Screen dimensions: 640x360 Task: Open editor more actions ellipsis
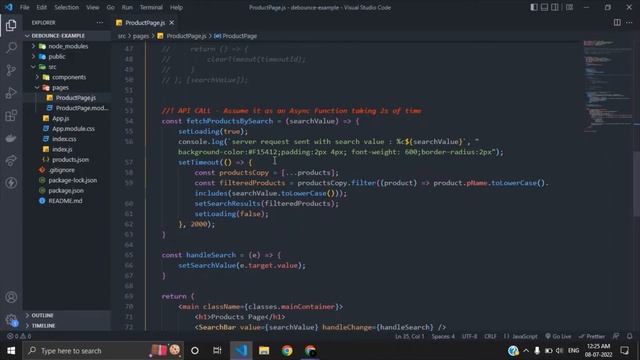(629, 23)
